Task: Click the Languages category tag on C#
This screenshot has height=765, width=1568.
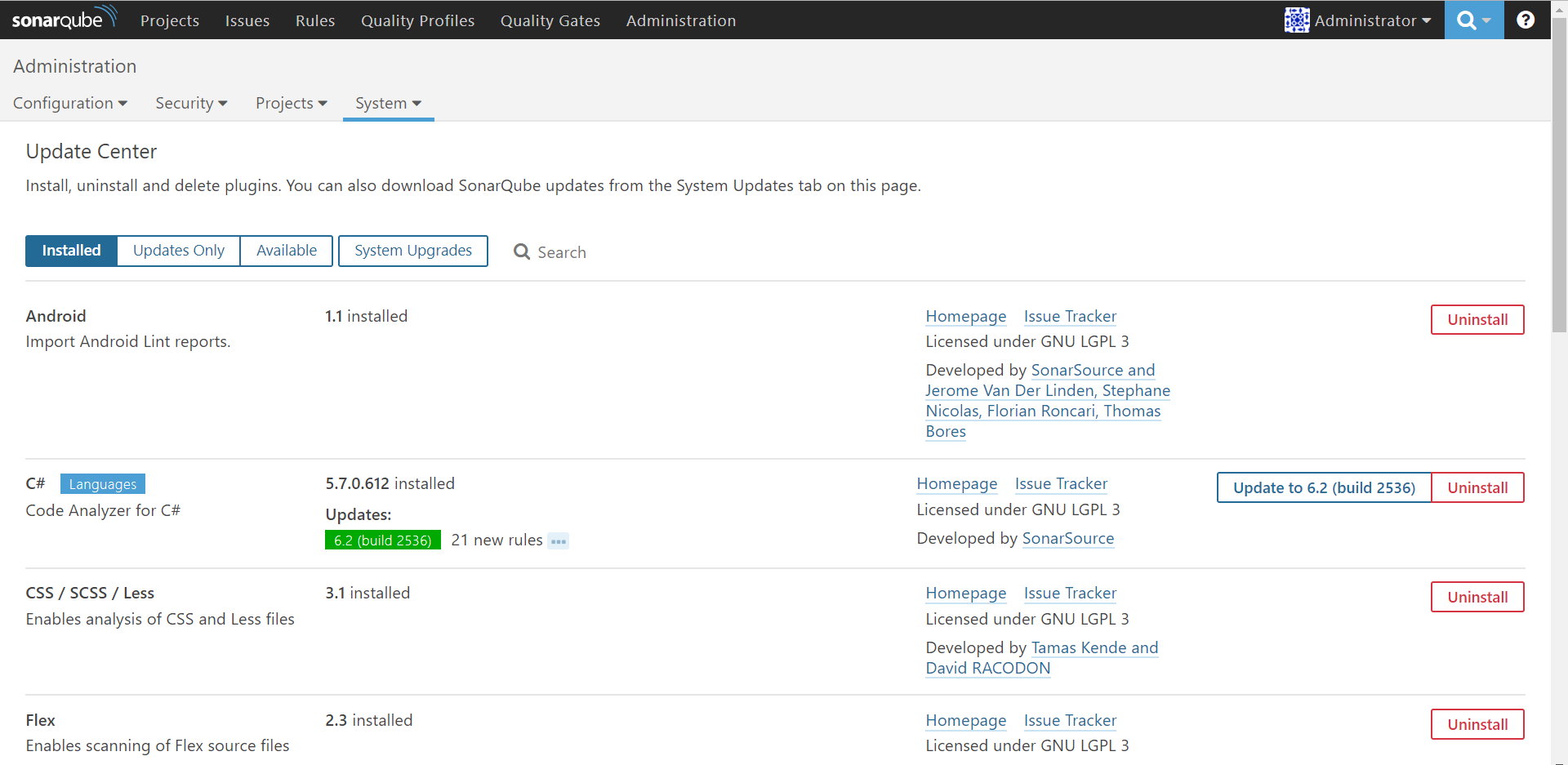Action: click(x=103, y=484)
